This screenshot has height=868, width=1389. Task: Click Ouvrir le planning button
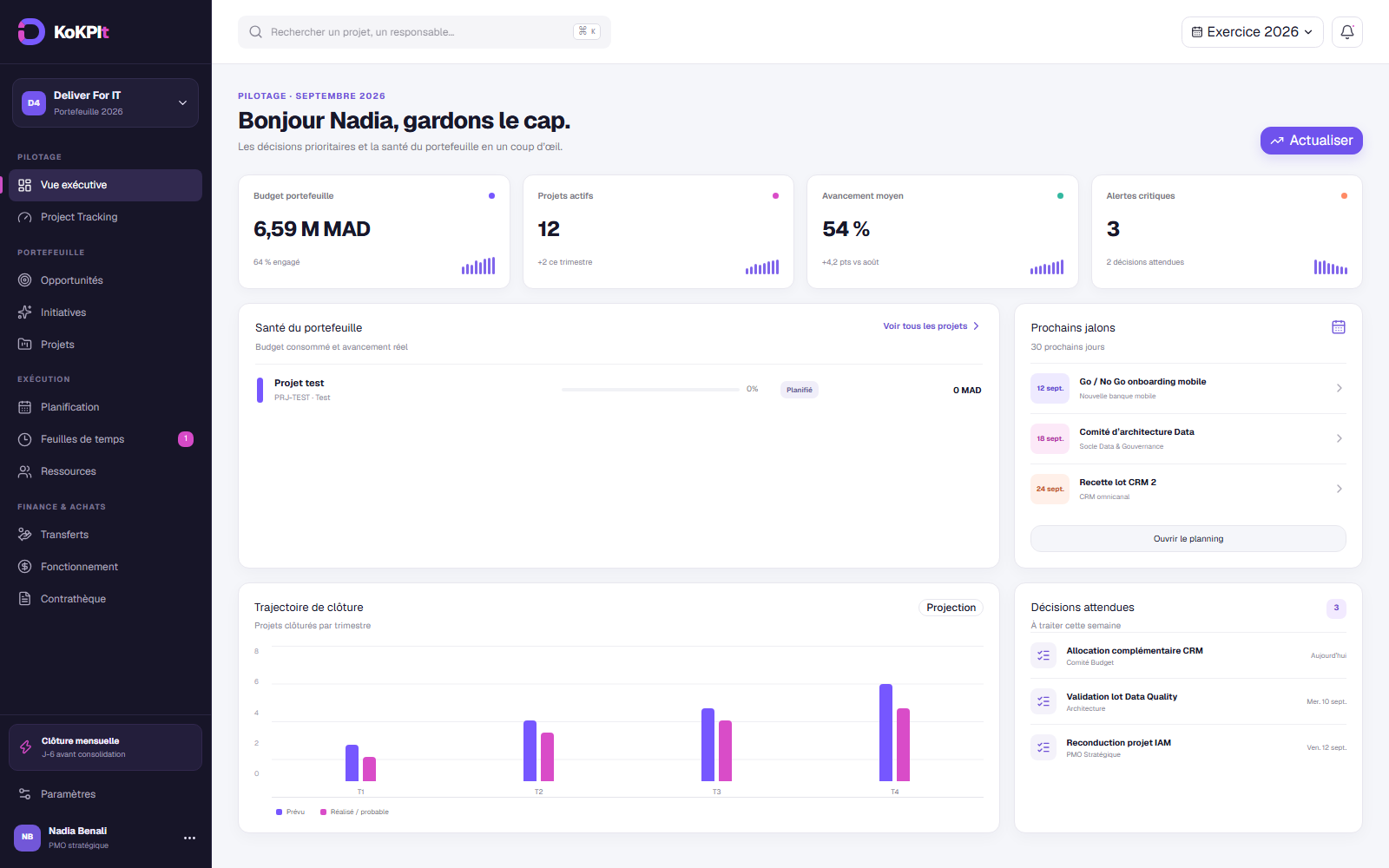coord(1188,539)
